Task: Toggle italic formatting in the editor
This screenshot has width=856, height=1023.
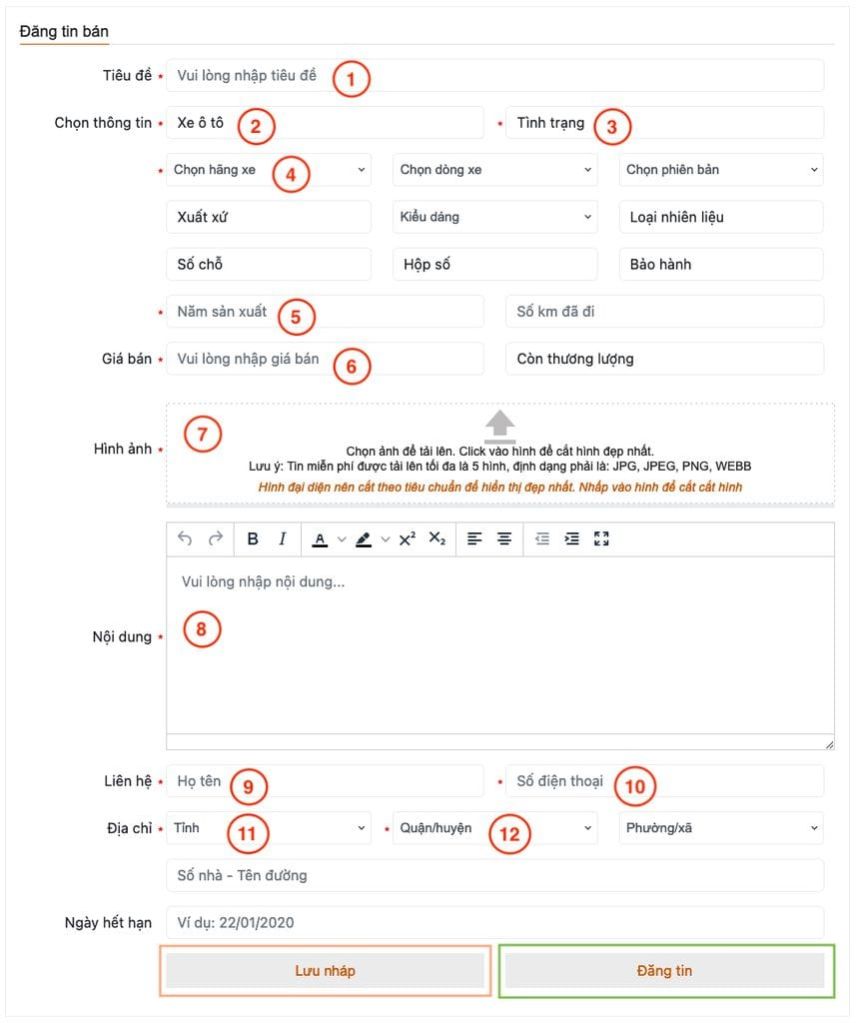Action: [283, 539]
